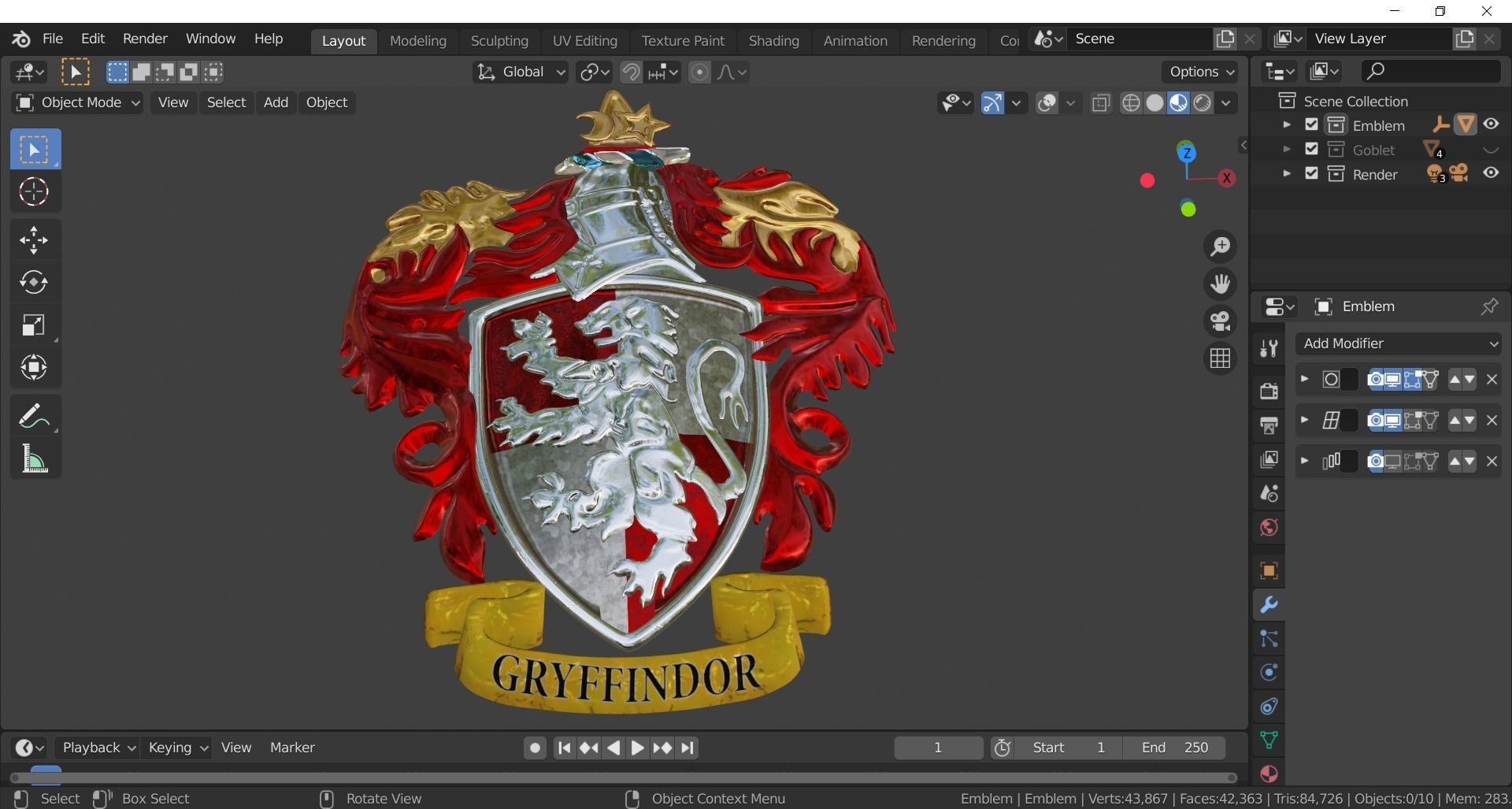
Task: Switch to the Shading workspace tab
Action: (774, 41)
